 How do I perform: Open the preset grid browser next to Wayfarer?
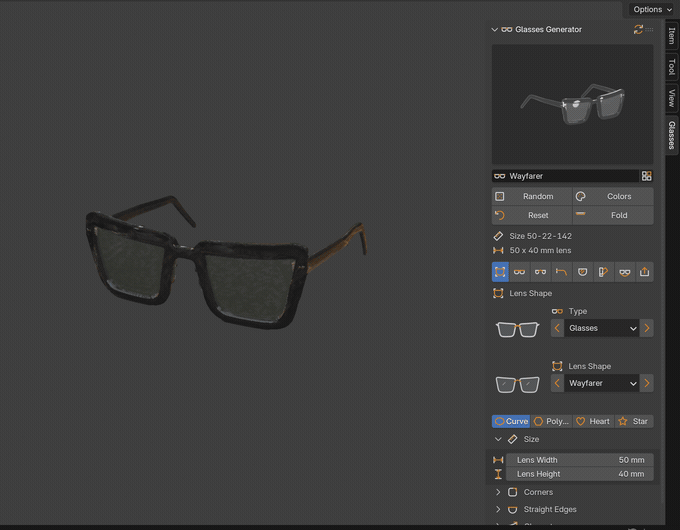(x=646, y=176)
